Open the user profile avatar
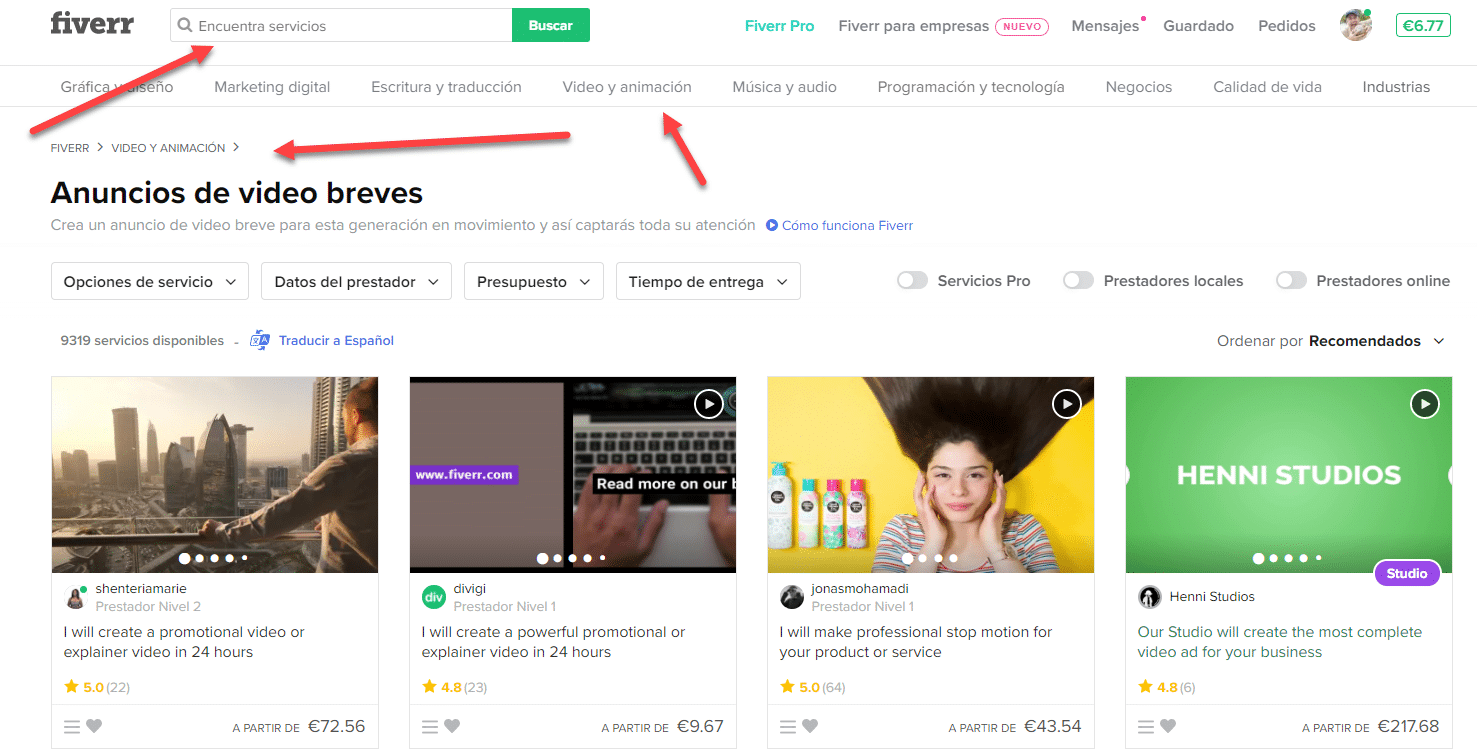Viewport: 1477px width, 752px height. click(x=1356, y=25)
